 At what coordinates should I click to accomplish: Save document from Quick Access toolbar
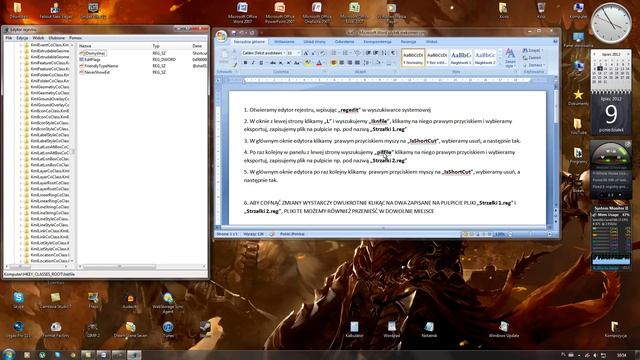pyautogui.click(x=234, y=33)
